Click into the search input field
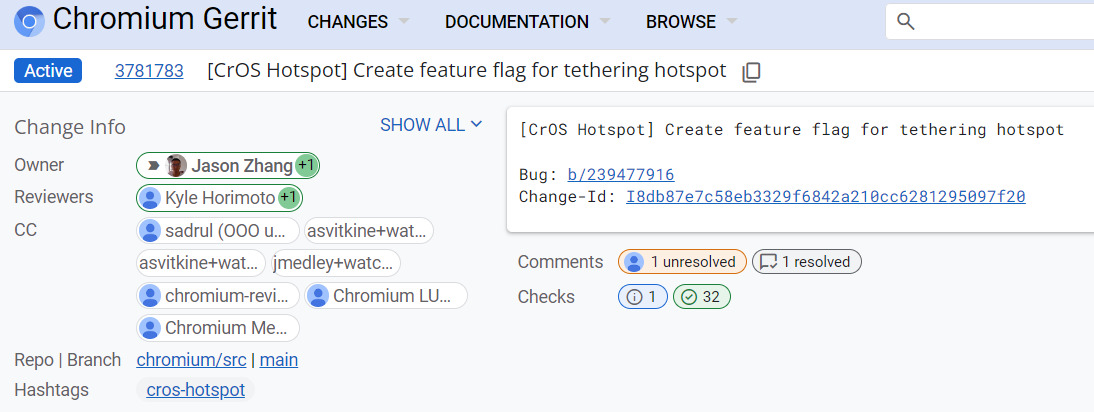1094x412 pixels. [1000, 22]
